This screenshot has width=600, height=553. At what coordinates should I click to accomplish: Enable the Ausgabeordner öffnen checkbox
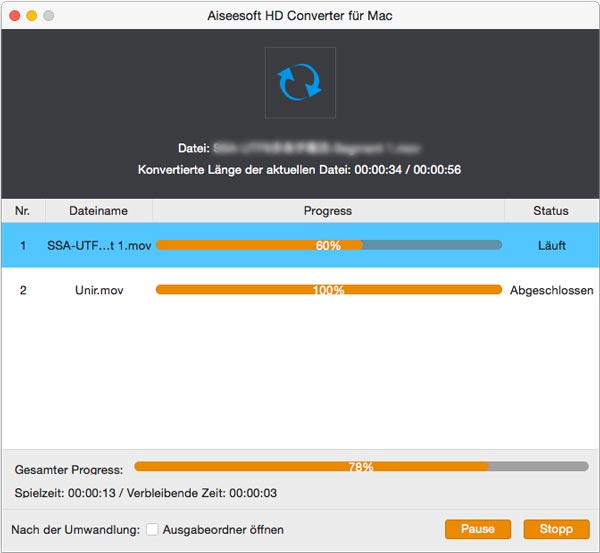coord(153,529)
